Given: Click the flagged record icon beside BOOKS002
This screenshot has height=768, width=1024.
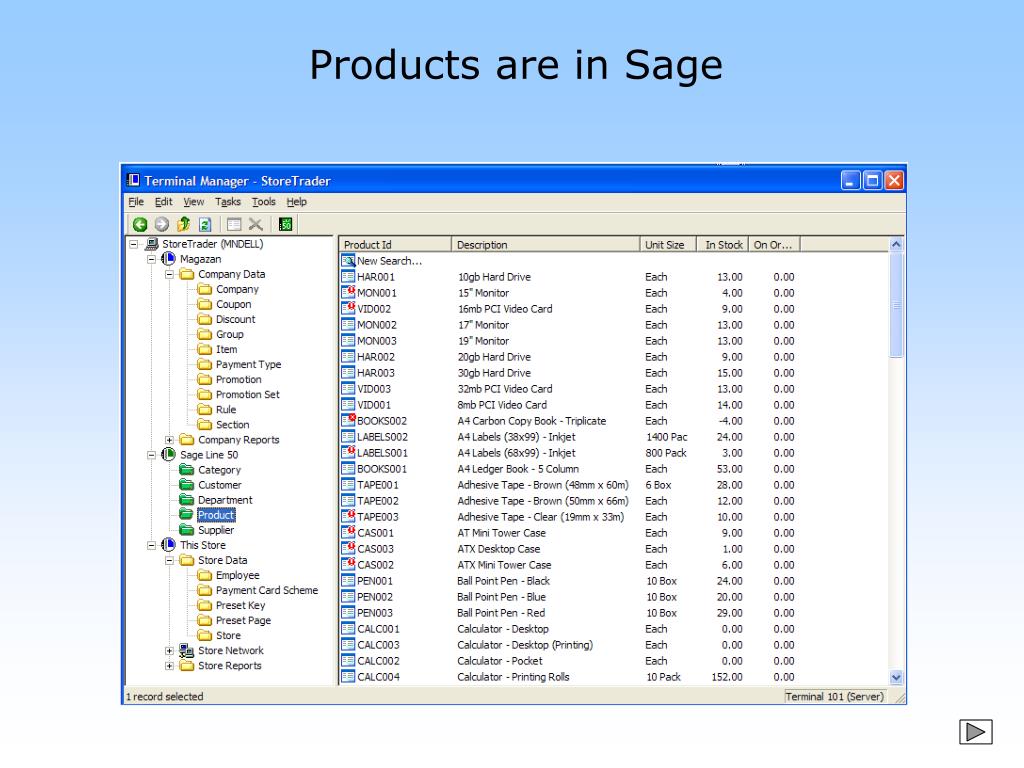Looking at the screenshot, I should pyautogui.click(x=348, y=421).
